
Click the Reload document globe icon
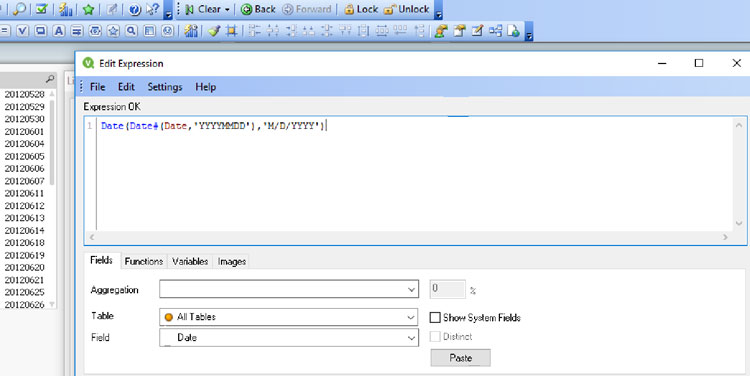click(x=513, y=31)
